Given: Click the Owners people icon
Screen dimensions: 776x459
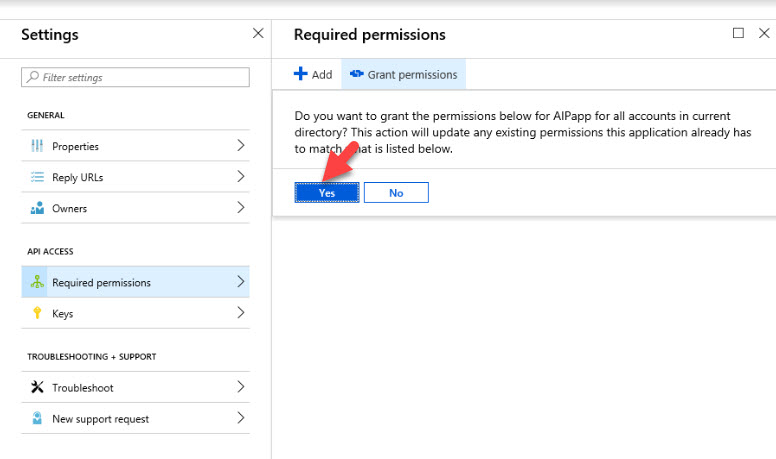Looking at the screenshot, I should [37, 208].
